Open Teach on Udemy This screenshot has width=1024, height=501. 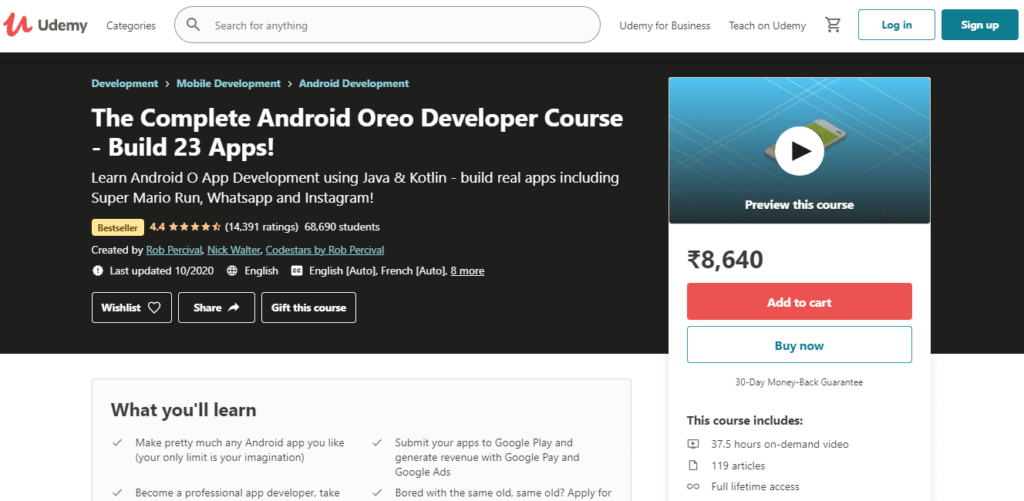767,25
